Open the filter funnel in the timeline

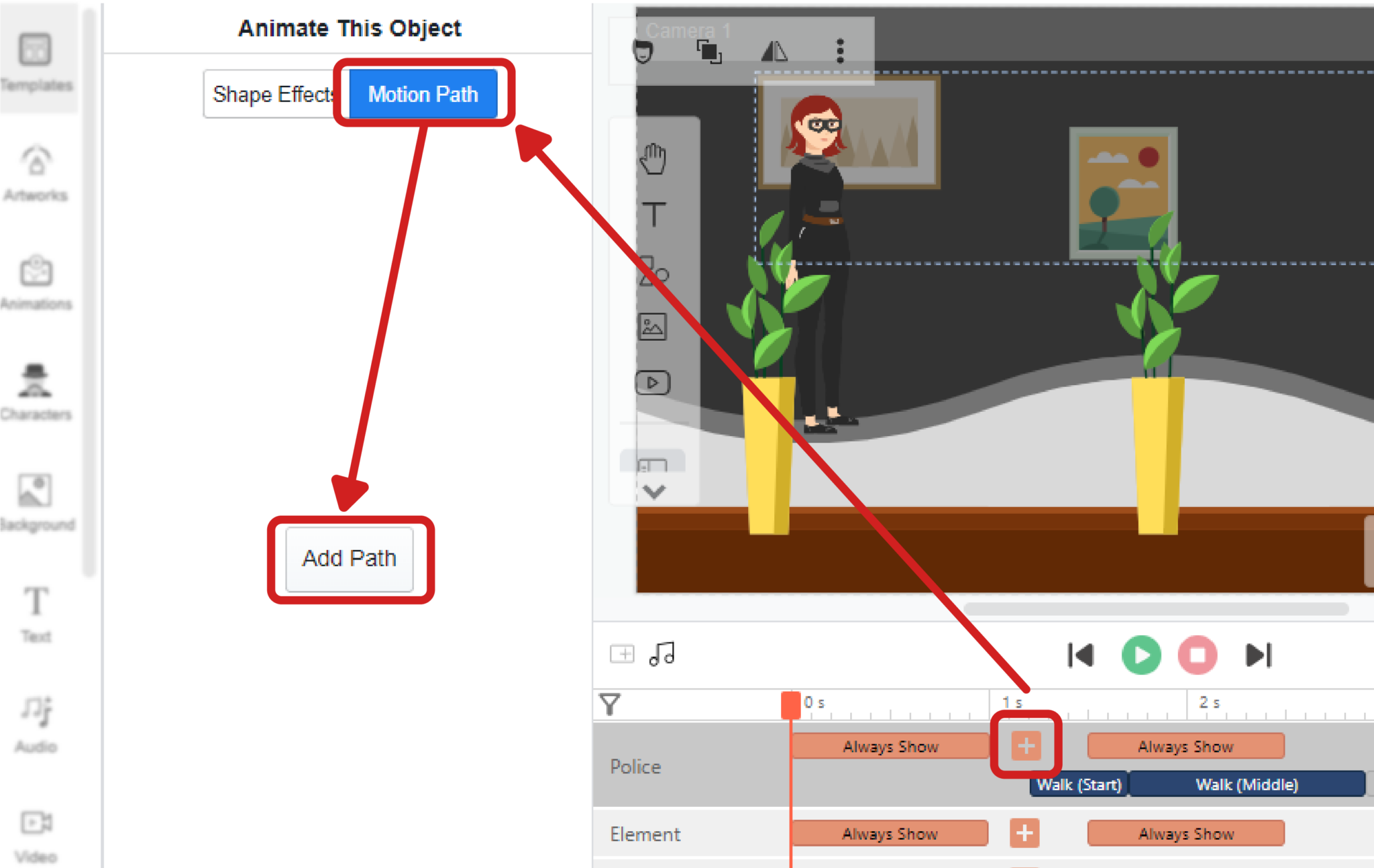pyautogui.click(x=609, y=704)
